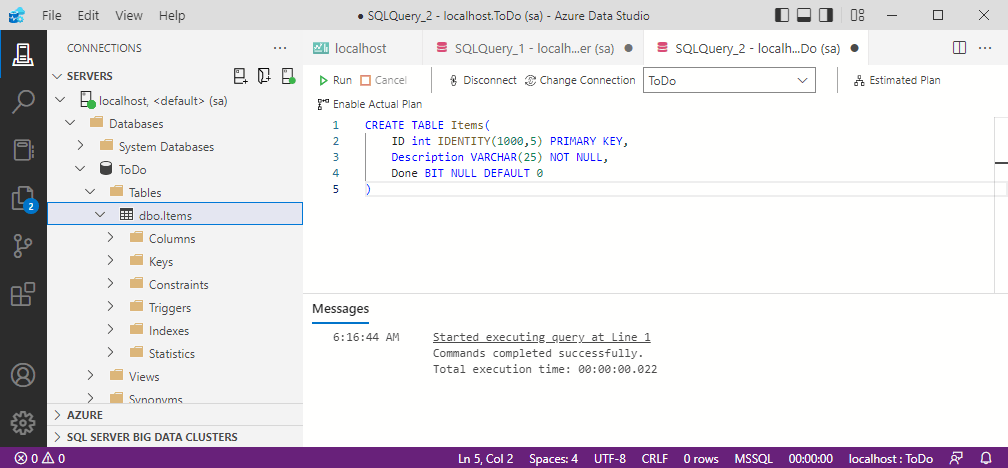The width and height of the screenshot is (1008, 468).
Task: Click the Disconnect button
Action: pyautogui.click(x=482, y=80)
